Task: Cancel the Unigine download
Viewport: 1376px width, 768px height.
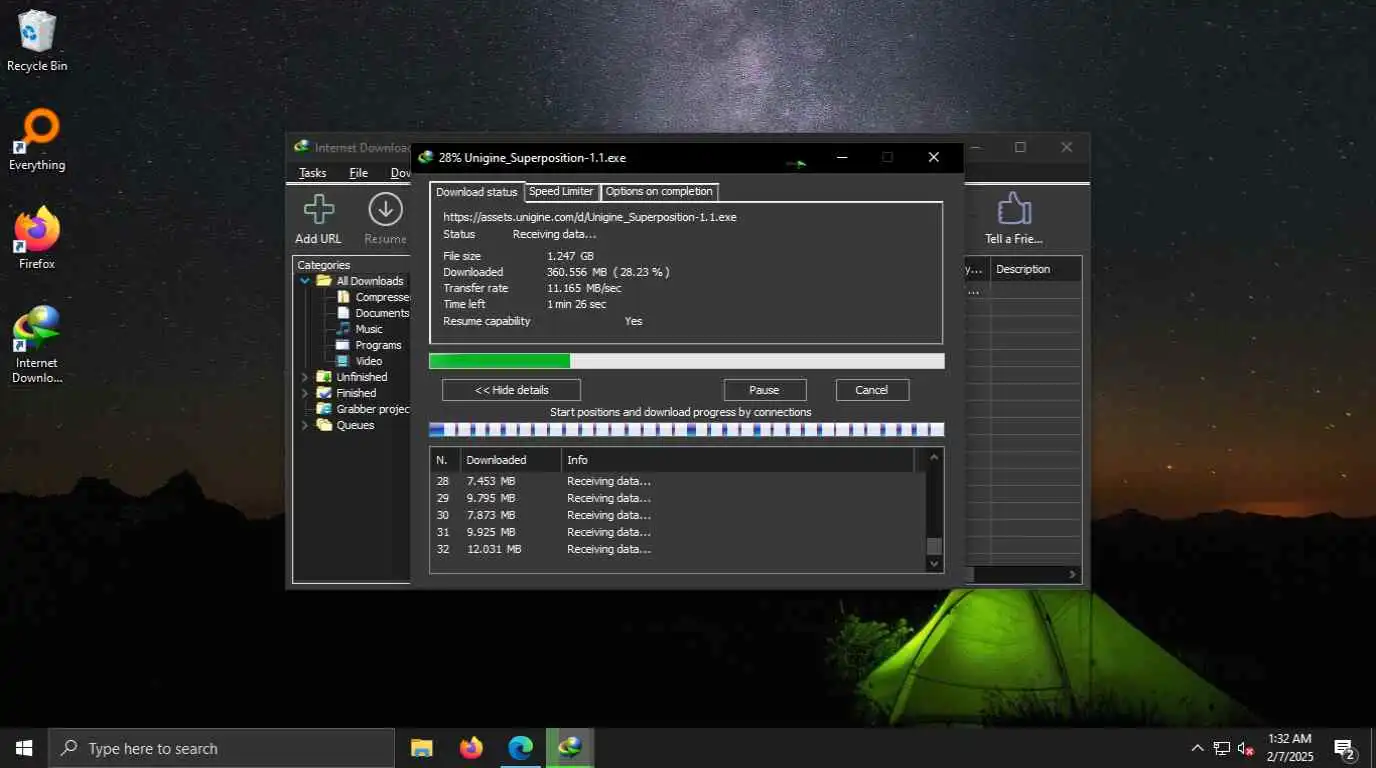Action: pyautogui.click(x=871, y=390)
